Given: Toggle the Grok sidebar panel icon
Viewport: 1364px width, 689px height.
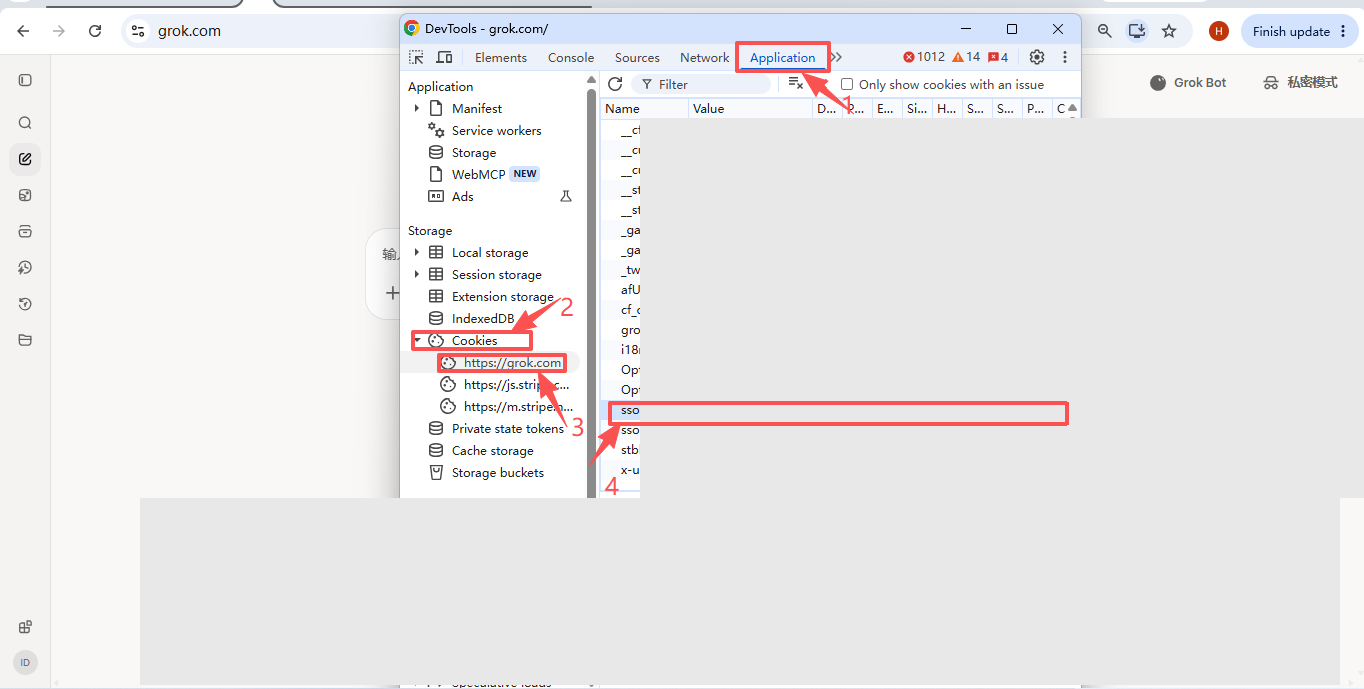Looking at the screenshot, I should click(x=25, y=80).
